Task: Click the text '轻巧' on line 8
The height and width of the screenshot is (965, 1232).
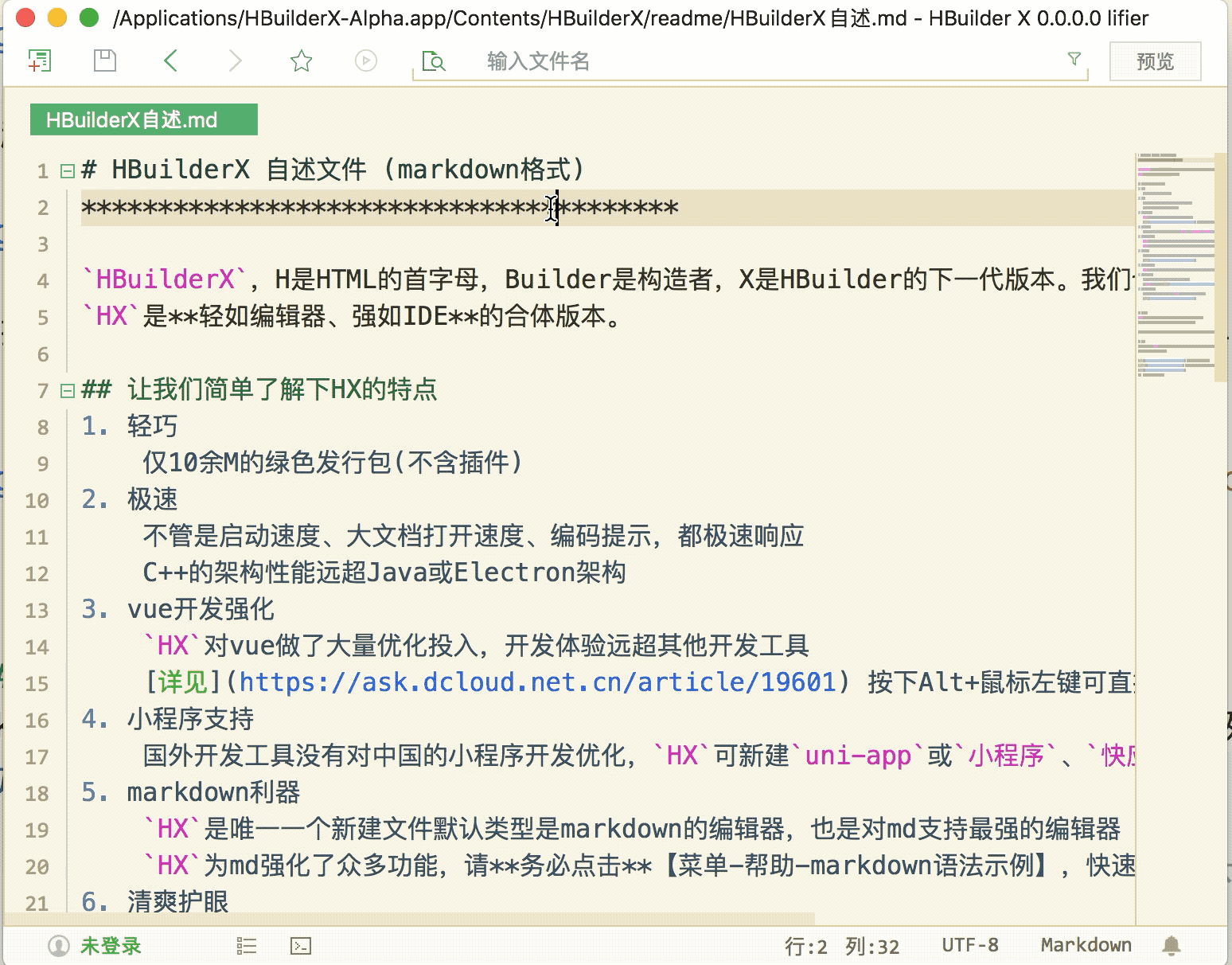Action: 152,426
